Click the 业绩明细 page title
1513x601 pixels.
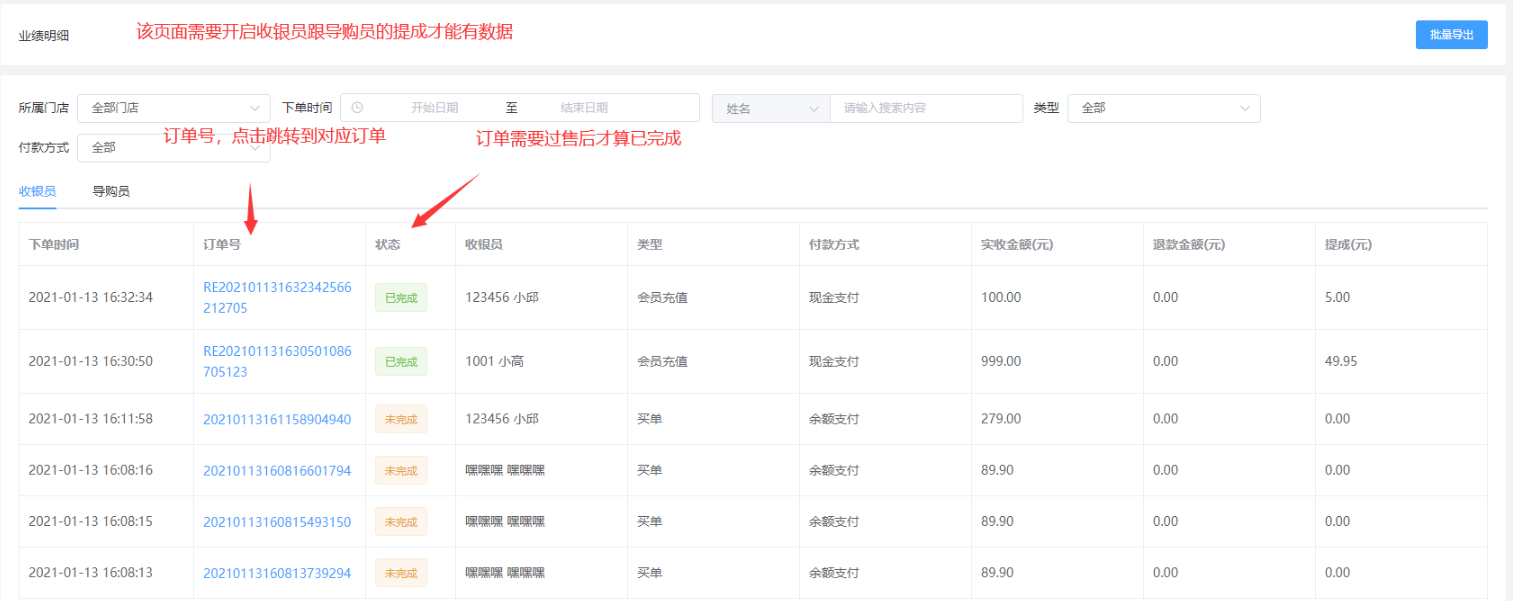44,35
